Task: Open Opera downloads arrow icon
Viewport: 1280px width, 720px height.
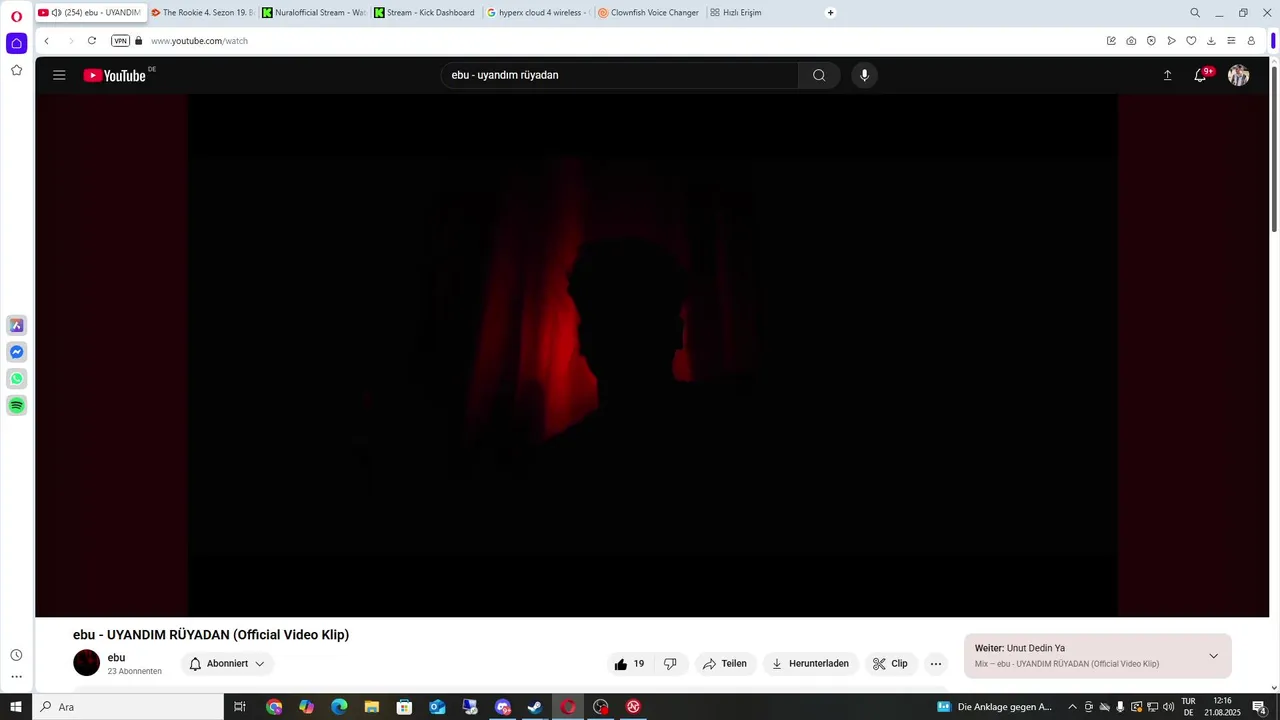Action: [1211, 41]
